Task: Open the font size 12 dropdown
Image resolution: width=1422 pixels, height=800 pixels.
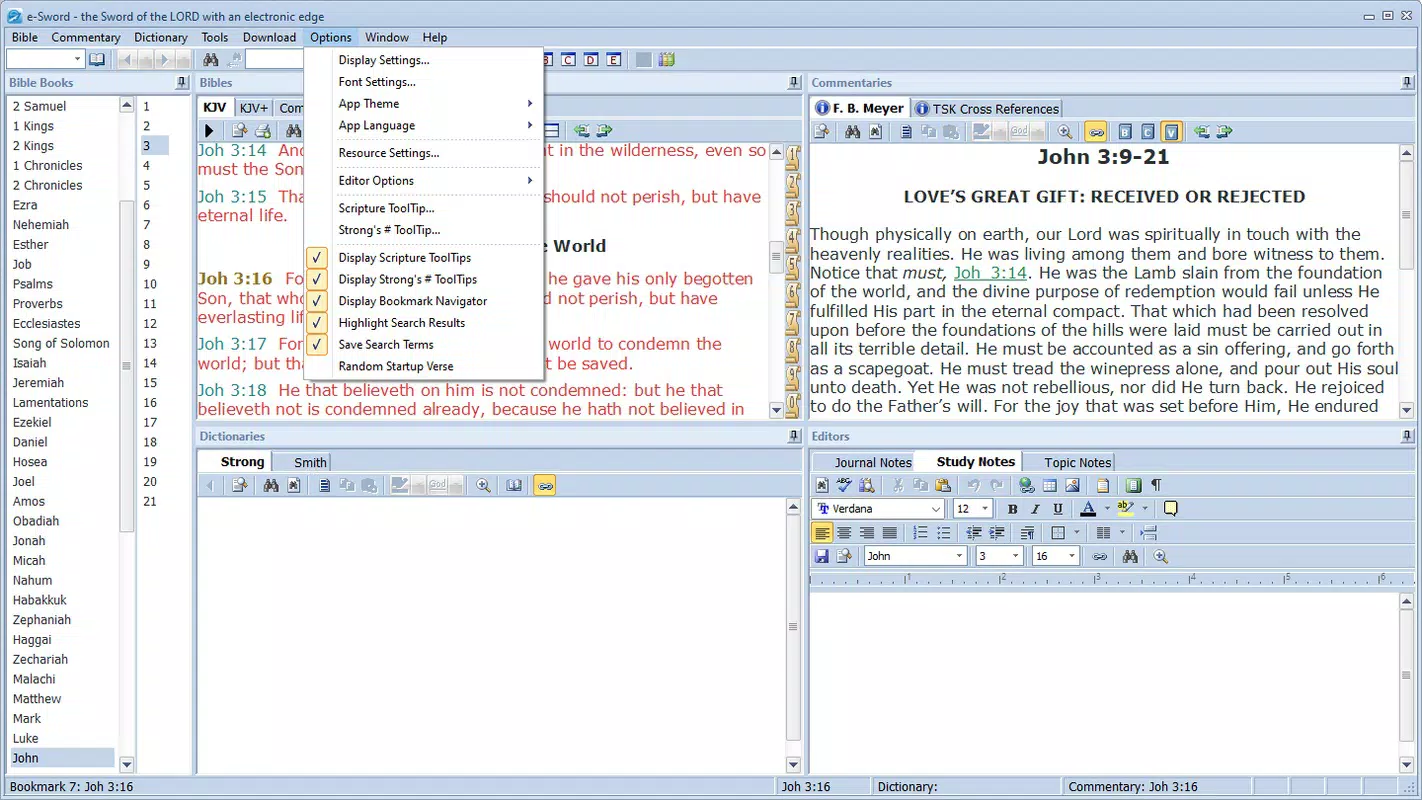Action: coord(985,509)
